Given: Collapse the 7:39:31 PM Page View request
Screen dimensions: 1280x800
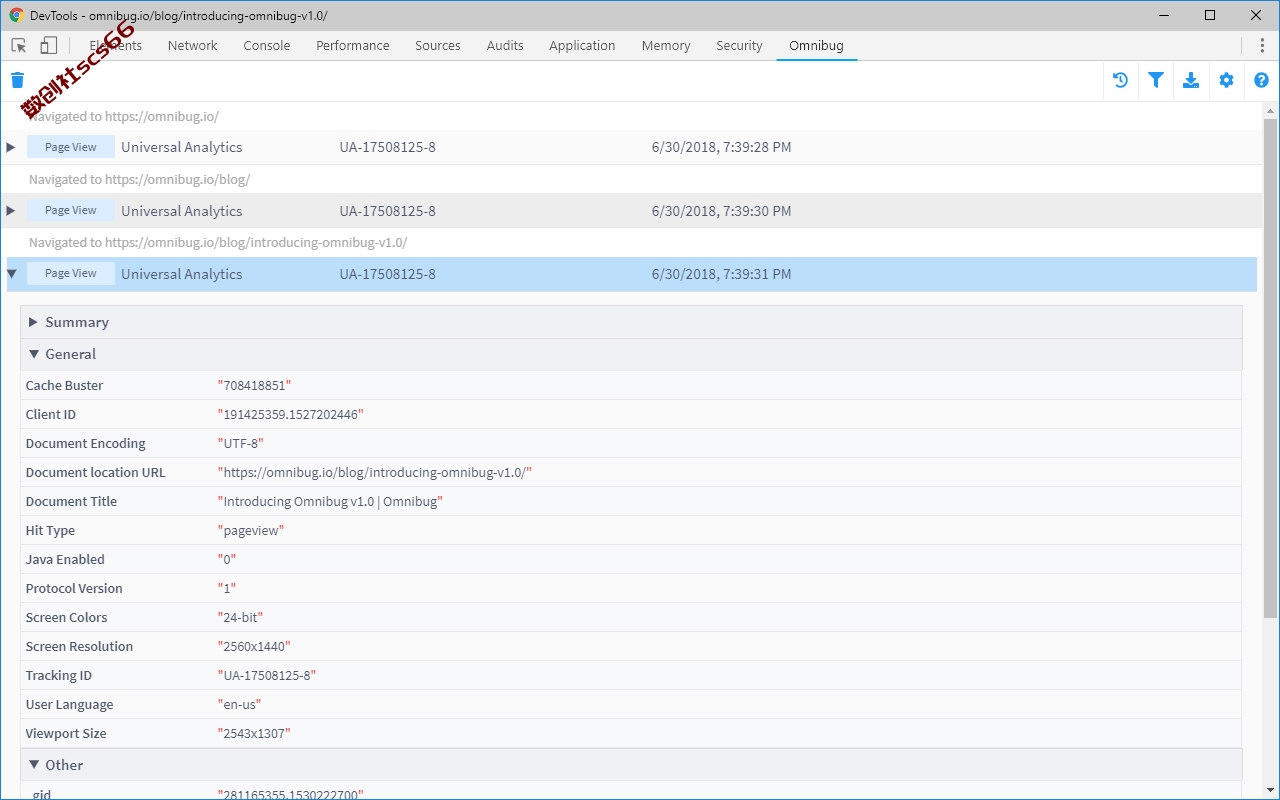Looking at the screenshot, I should (11, 273).
